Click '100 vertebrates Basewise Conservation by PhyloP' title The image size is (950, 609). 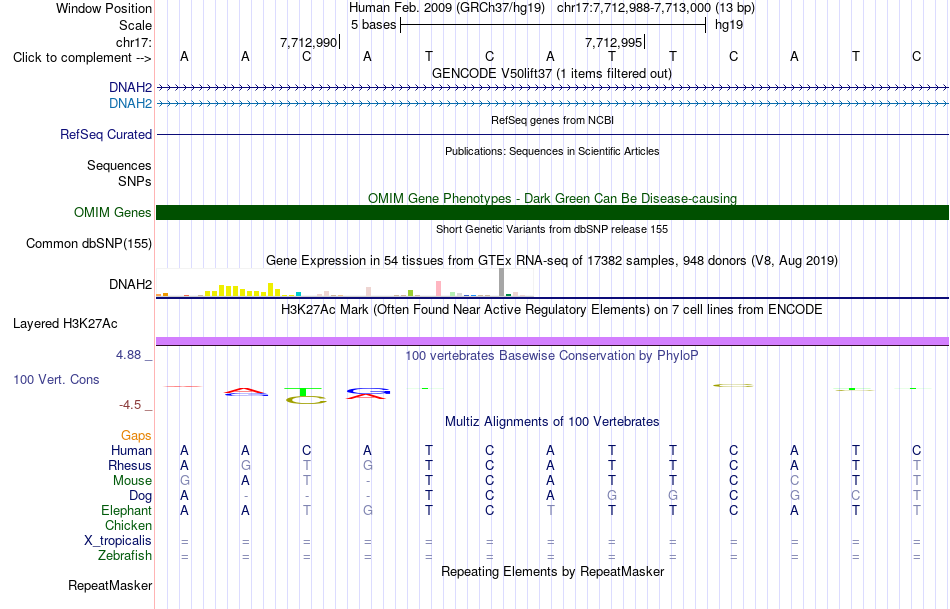(x=552, y=356)
